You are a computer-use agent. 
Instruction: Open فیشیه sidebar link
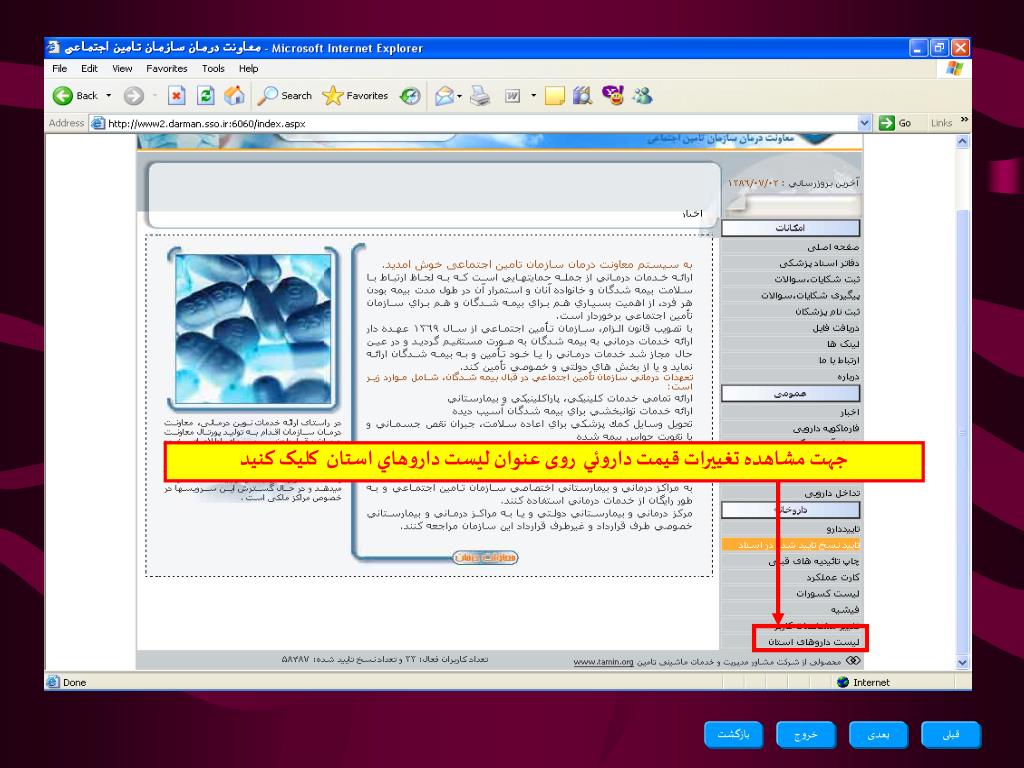click(x=845, y=610)
